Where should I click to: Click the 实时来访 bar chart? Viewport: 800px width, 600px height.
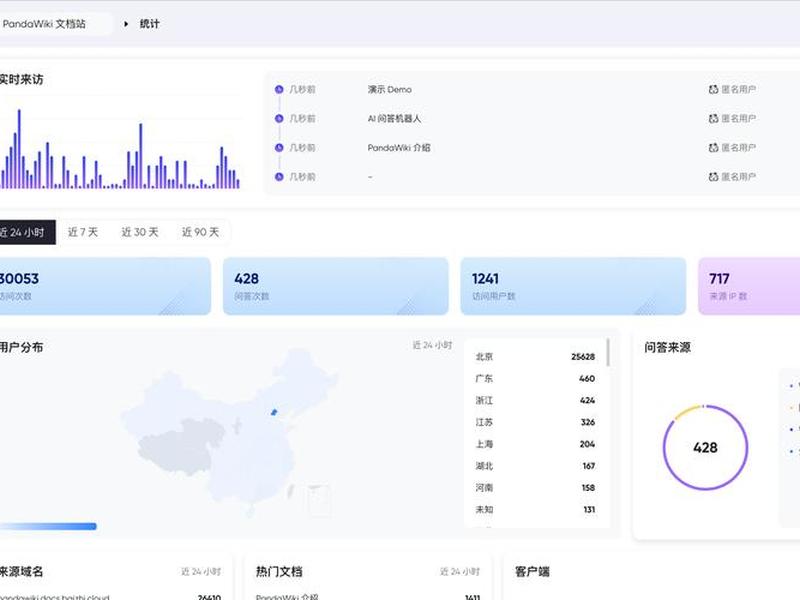[120, 149]
